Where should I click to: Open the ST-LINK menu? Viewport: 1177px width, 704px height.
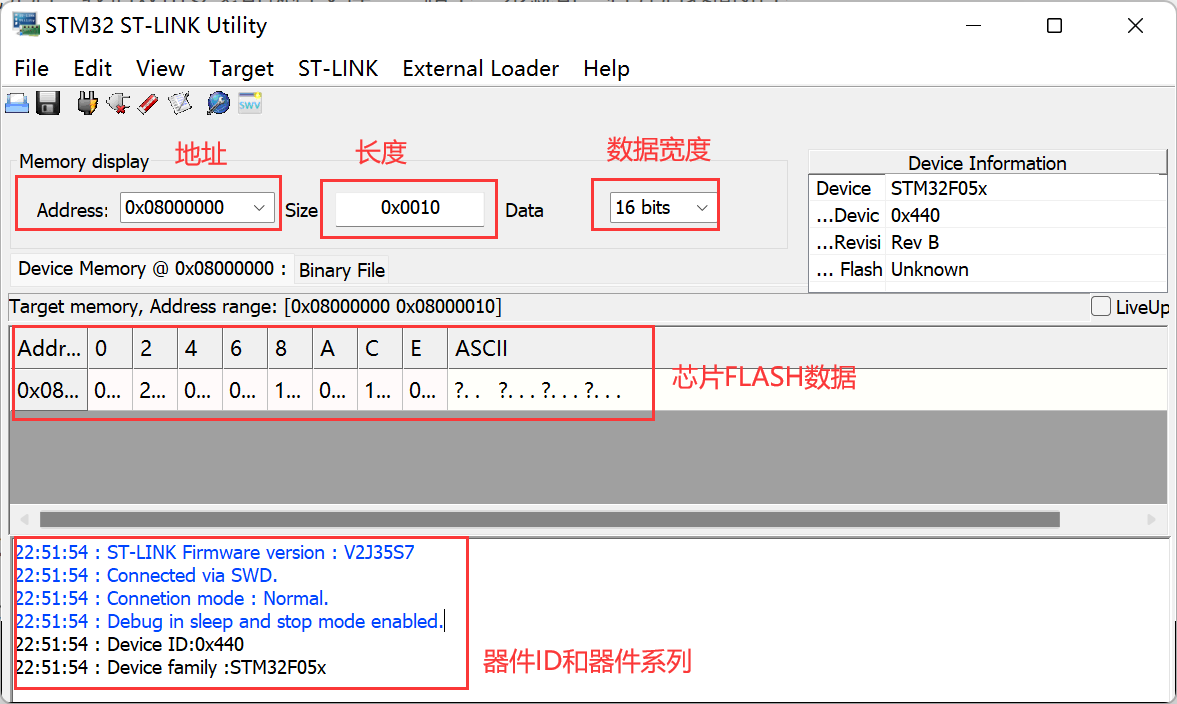pyautogui.click(x=338, y=69)
